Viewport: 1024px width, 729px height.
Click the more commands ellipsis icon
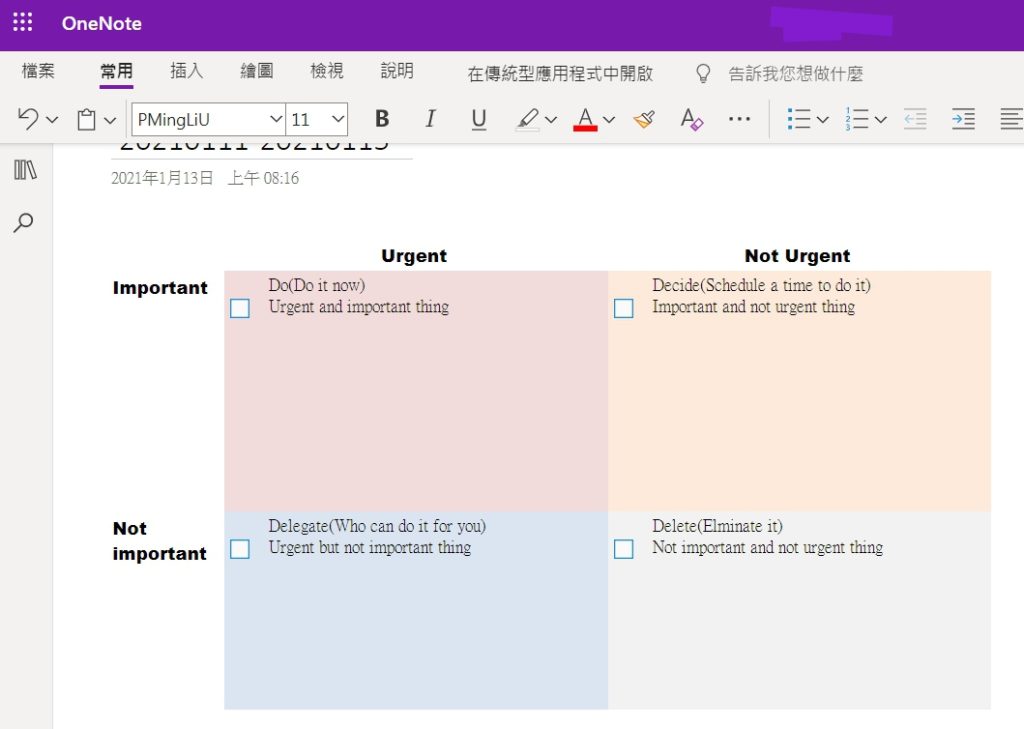coord(739,119)
